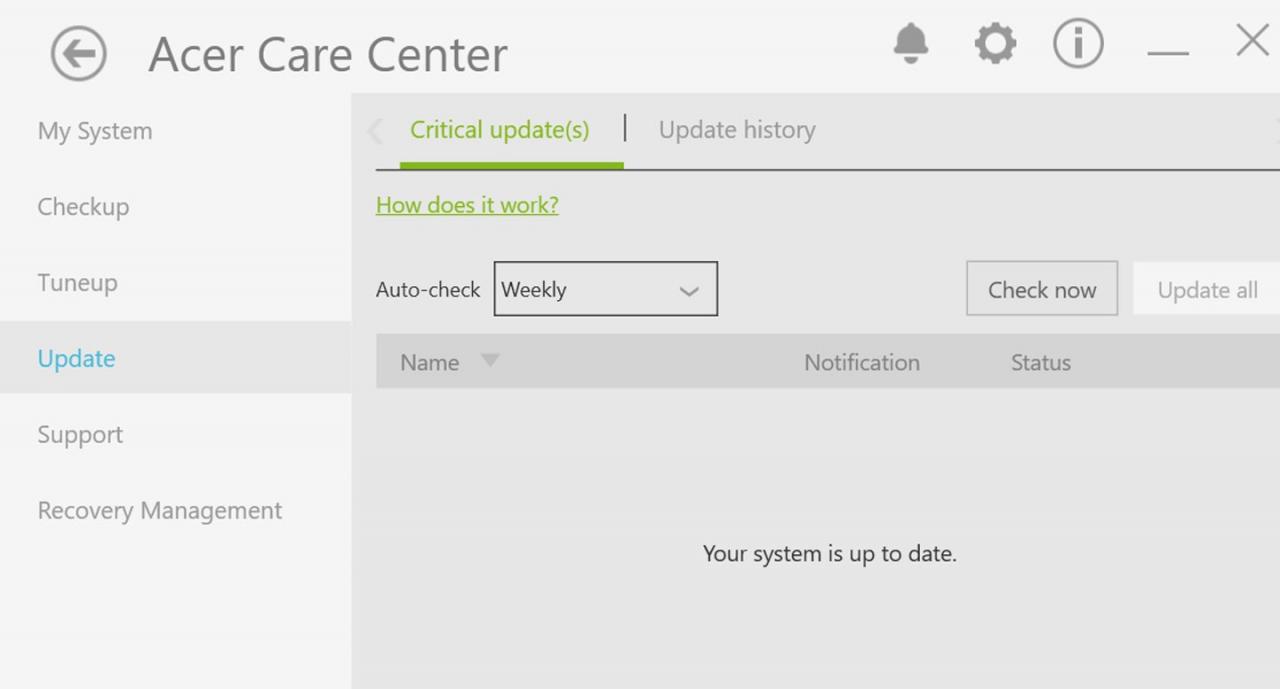The height and width of the screenshot is (689, 1280).
Task: Switch to the Critical update(s) tab
Action: pos(500,130)
